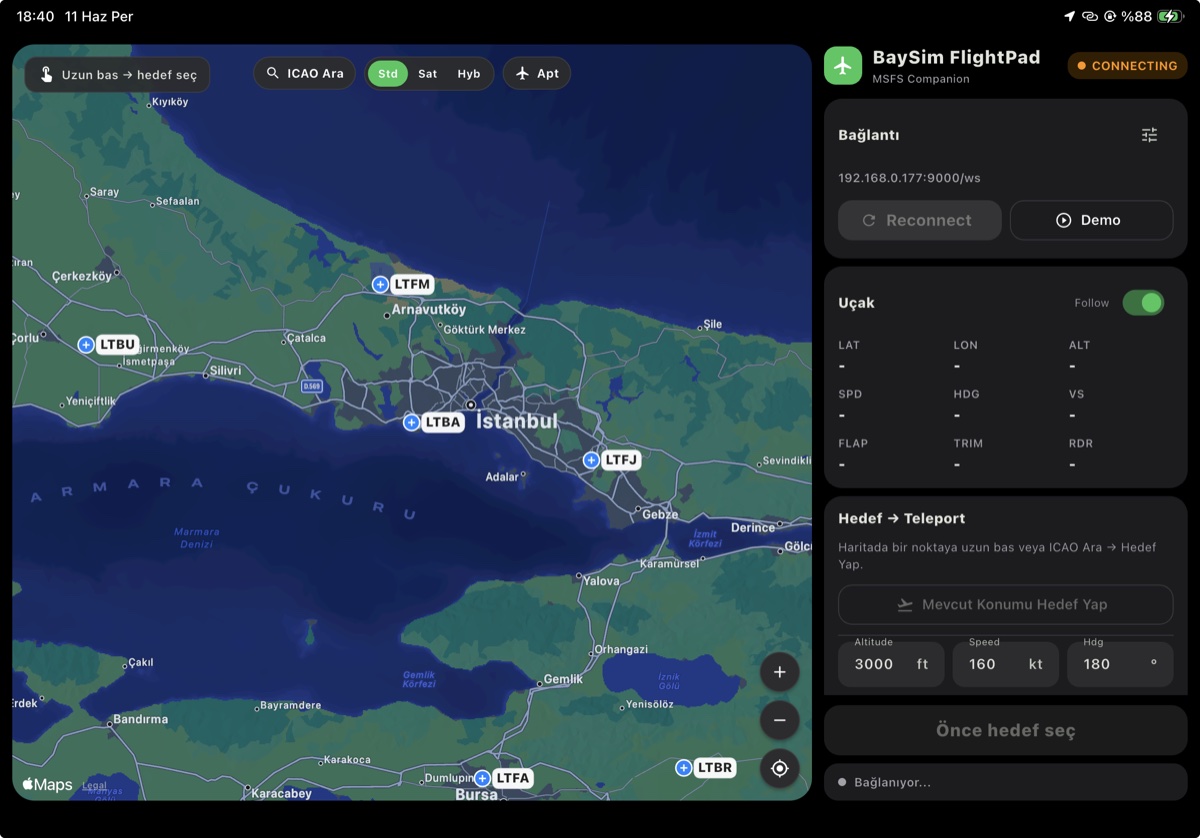Click the Arnavutköy map label
The height and width of the screenshot is (838, 1200).
[x=428, y=310]
